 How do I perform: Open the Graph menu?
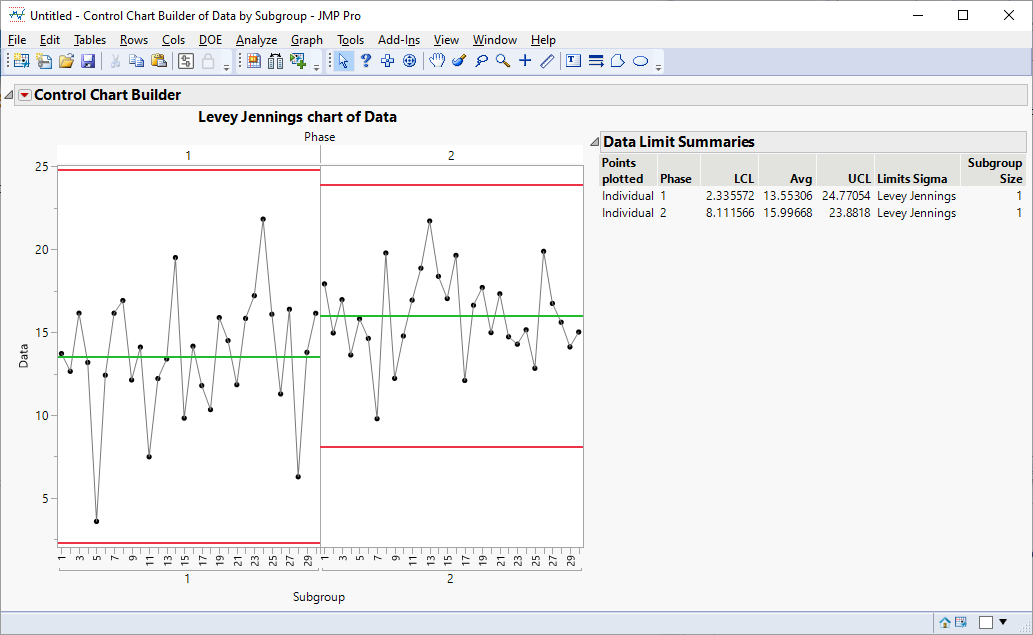[306, 40]
